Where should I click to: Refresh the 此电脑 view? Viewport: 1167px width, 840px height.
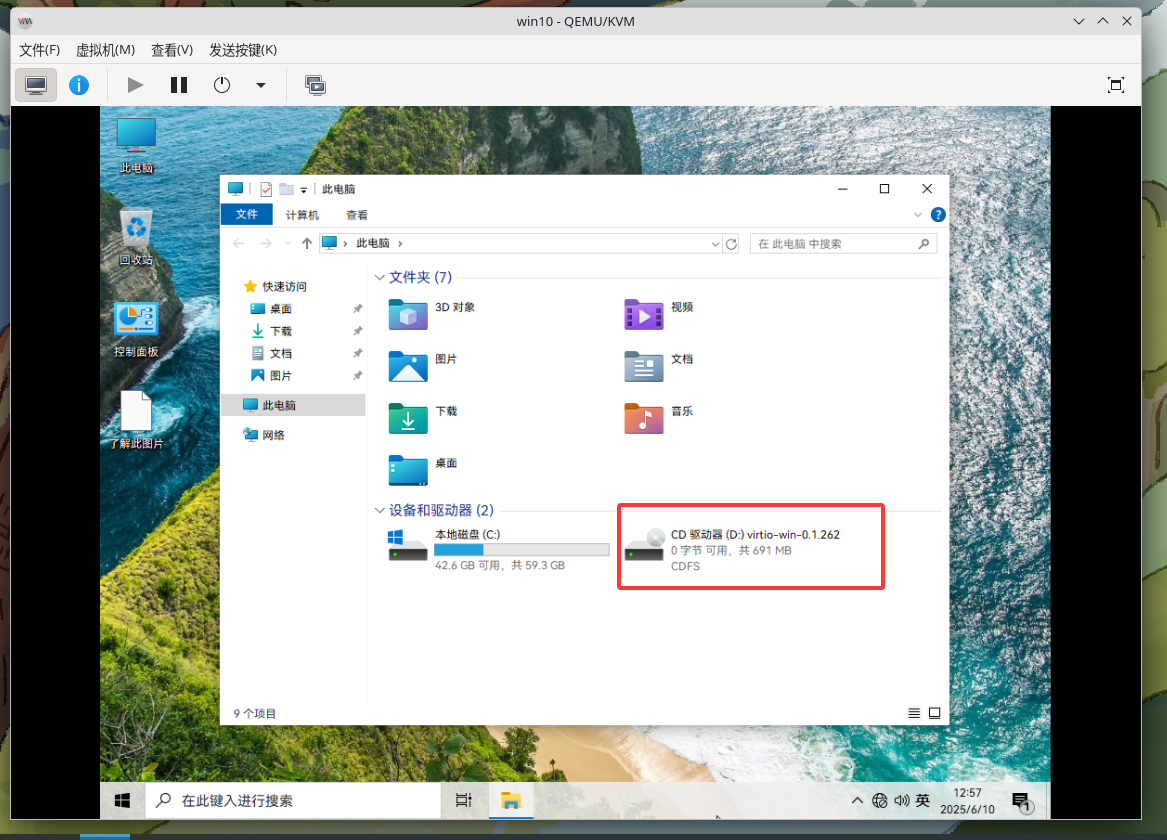click(731, 244)
